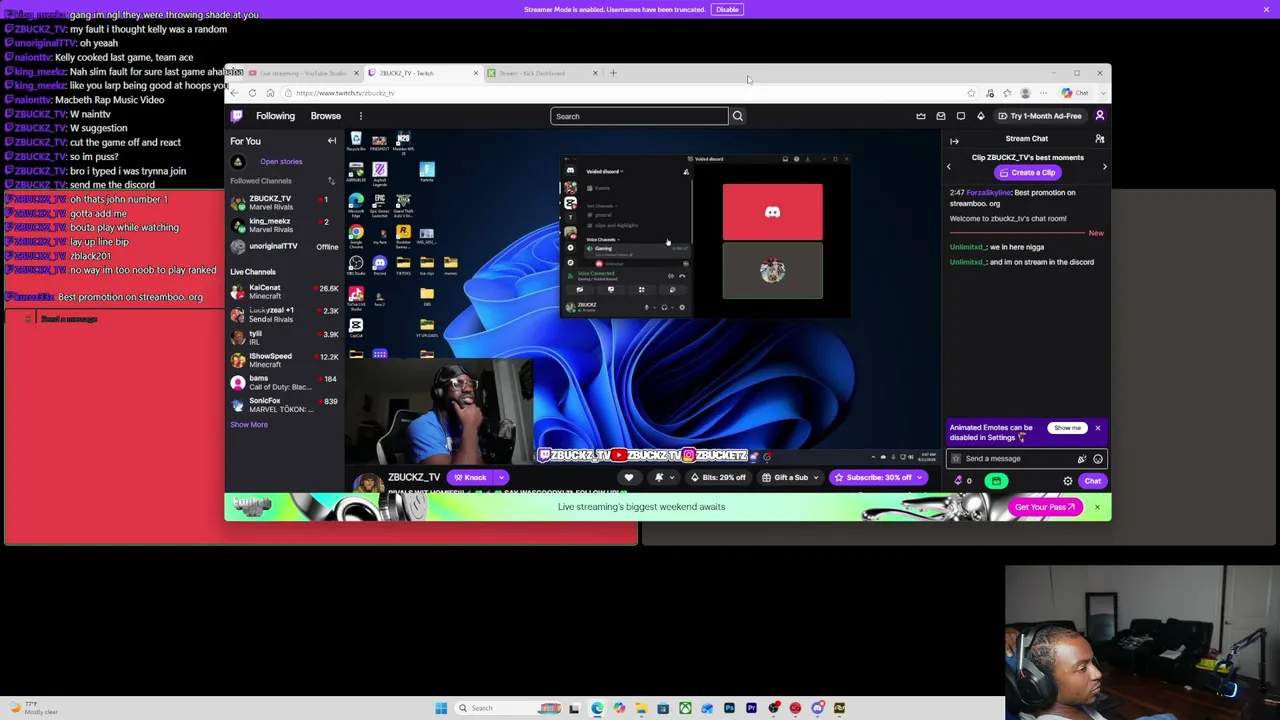This screenshot has width=1280, height=720.
Task: Click the Get Bits diamond icon
Action: (981, 116)
